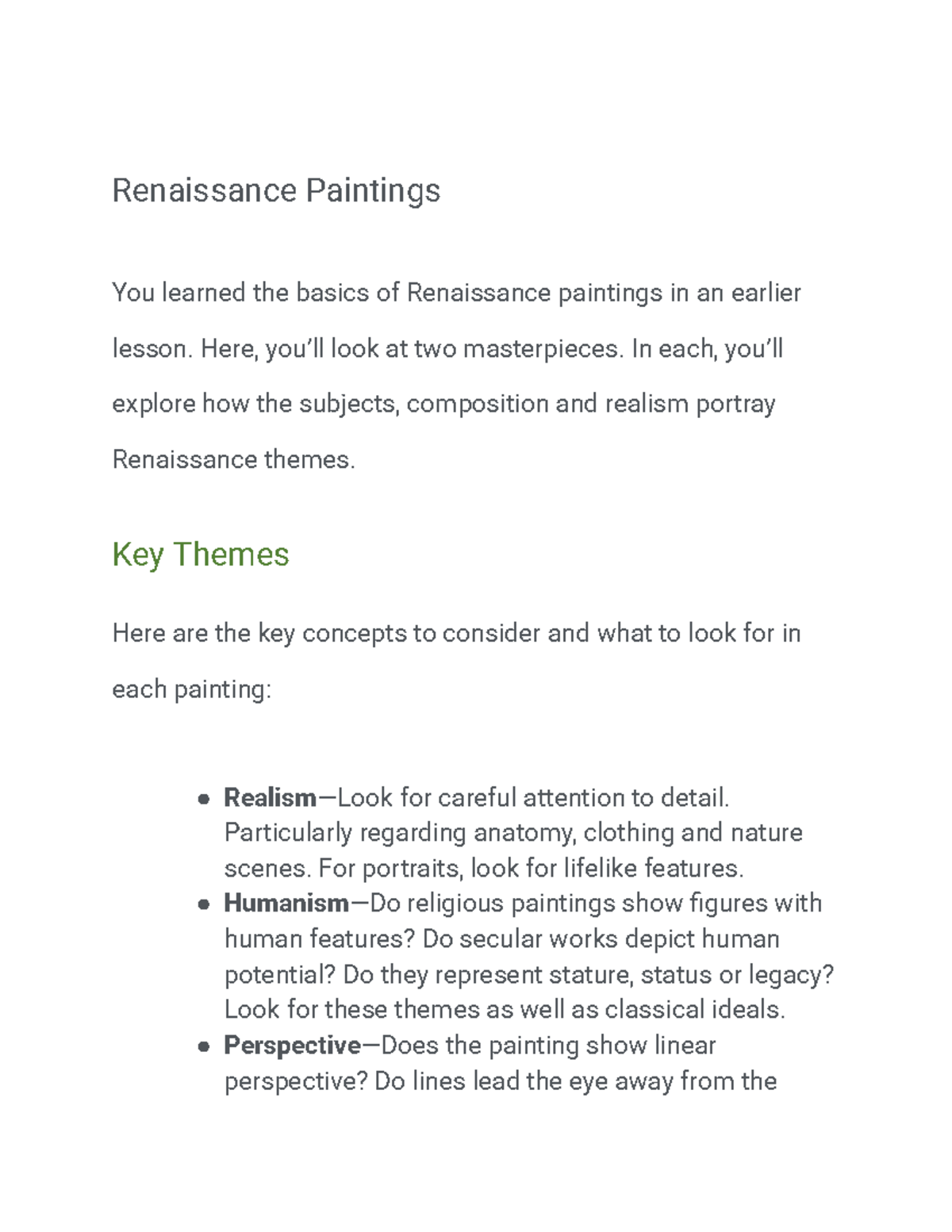Click the bold word "Perspective"

(x=292, y=1046)
